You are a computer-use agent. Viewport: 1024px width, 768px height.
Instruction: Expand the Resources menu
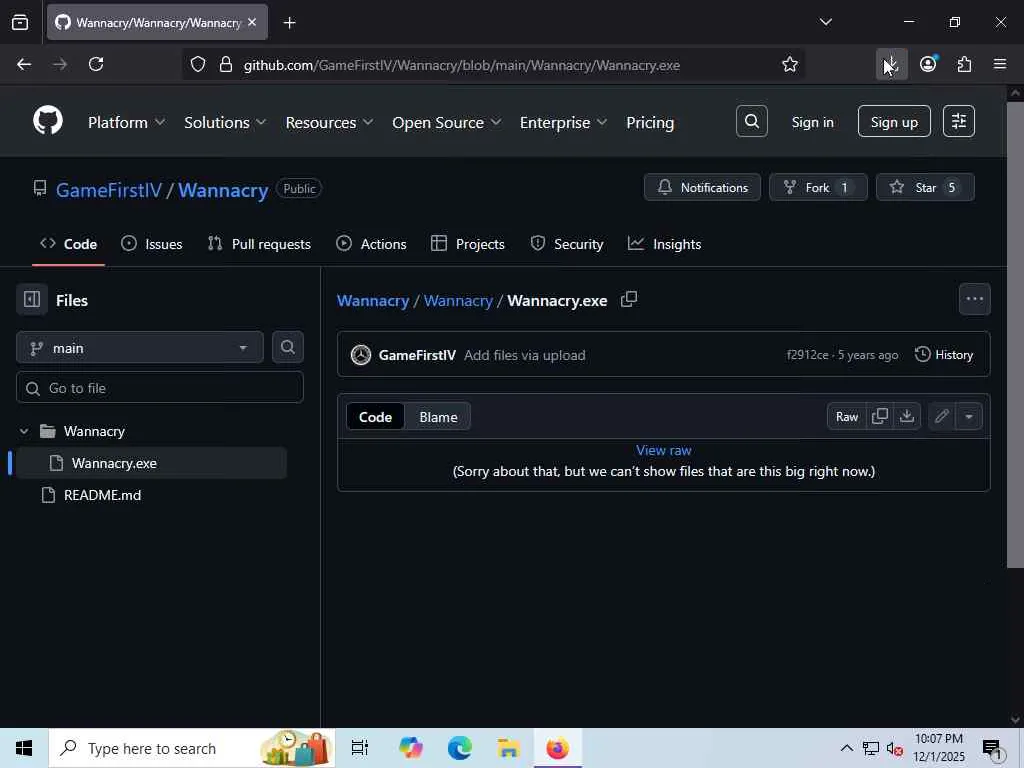(x=329, y=122)
